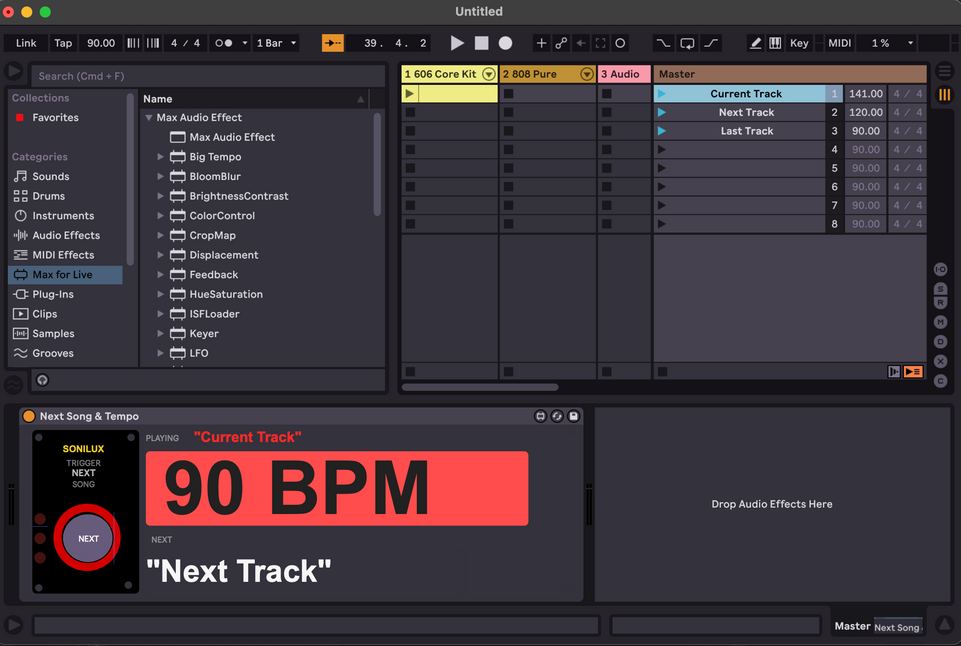Image resolution: width=961 pixels, height=646 pixels.
Task: Click the hot-swap icon on Next Song & Tempo
Action: [557, 415]
